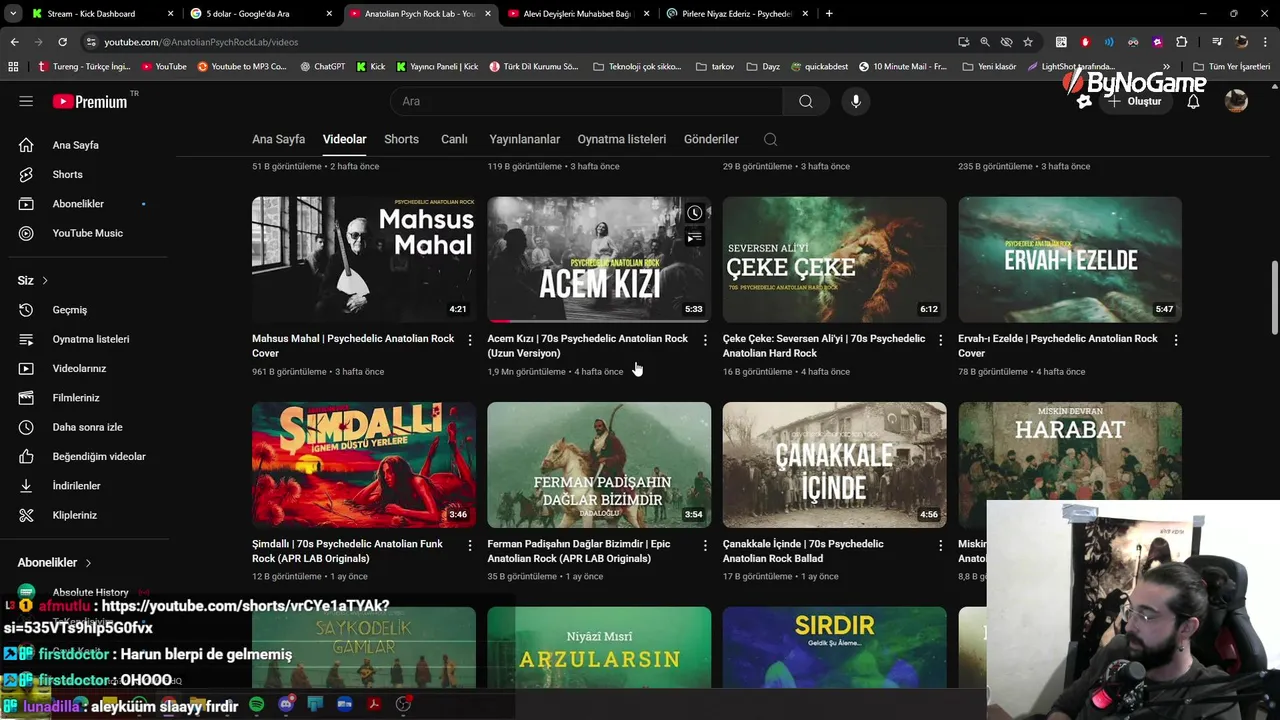Image resolution: width=1280 pixels, height=720 pixels.
Task: Open the QR code extension
Action: [1061, 42]
